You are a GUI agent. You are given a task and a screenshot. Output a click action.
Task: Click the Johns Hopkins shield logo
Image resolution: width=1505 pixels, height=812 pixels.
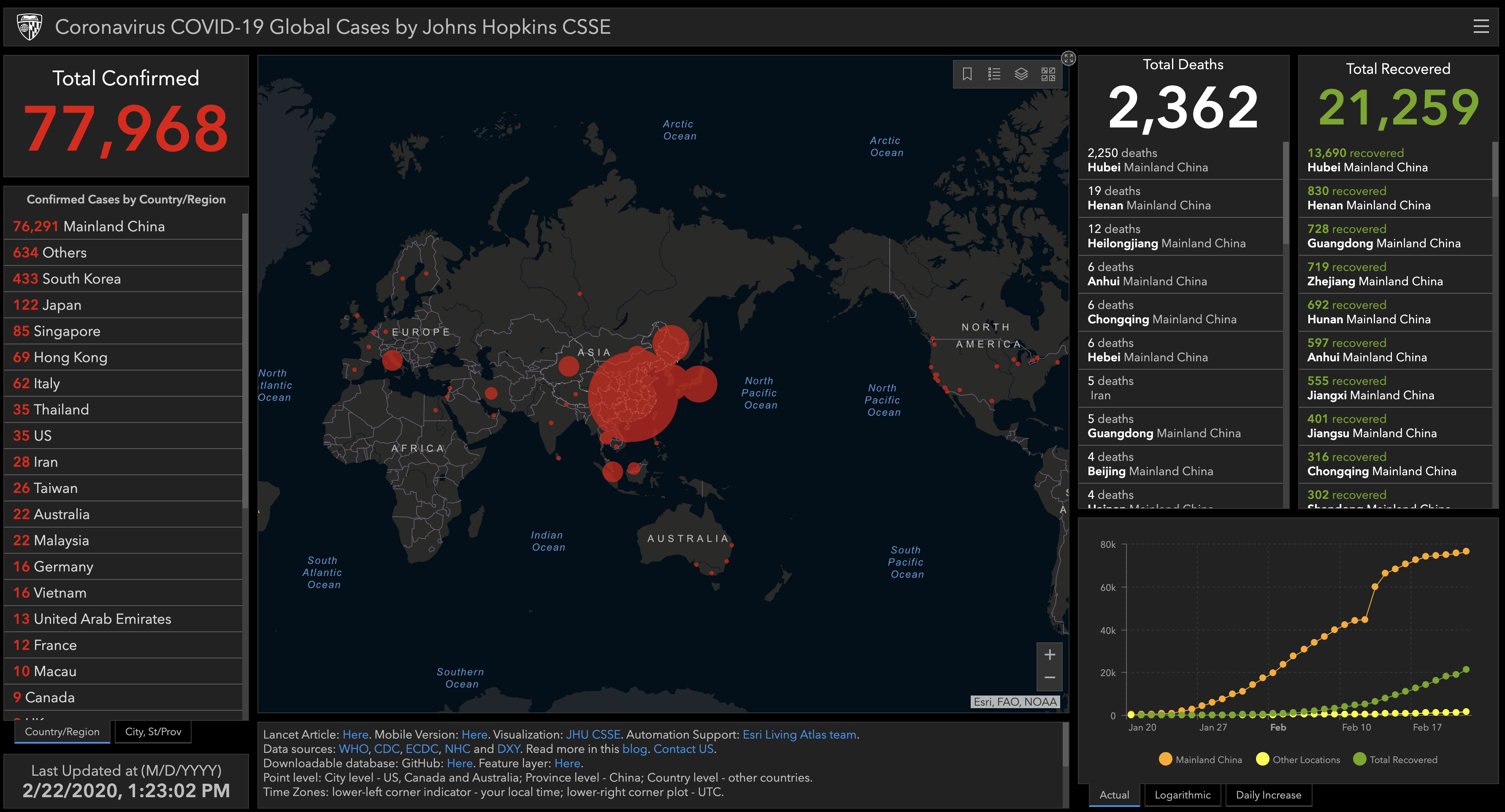[x=29, y=27]
